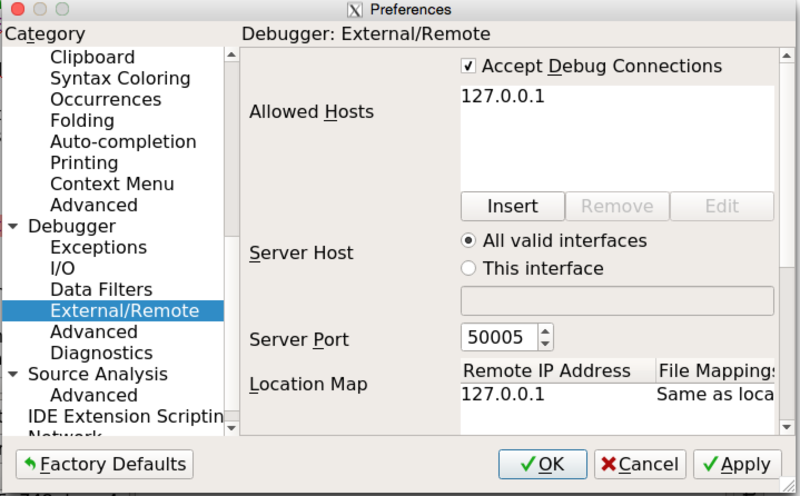Screen dimensions: 800x496
Task: Click the This interface text field
Action: 616,301
